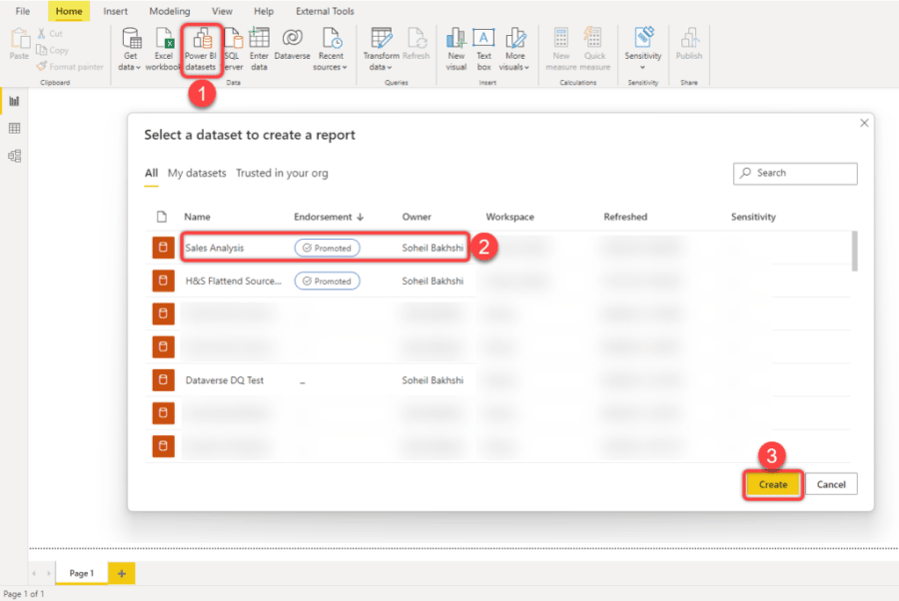Click dataset icon beside Sales Analysis
This screenshot has height=601, width=899.
tap(163, 248)
